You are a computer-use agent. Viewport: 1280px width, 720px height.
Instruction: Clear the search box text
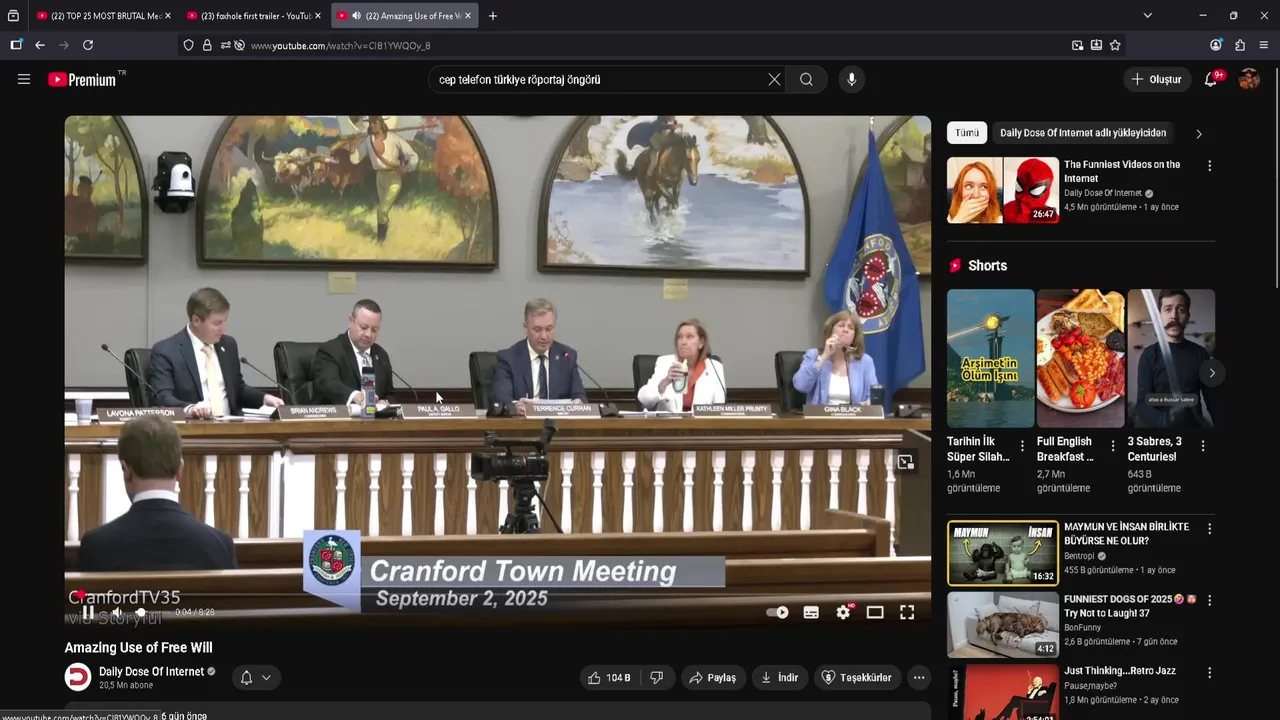tap(774, 79)
